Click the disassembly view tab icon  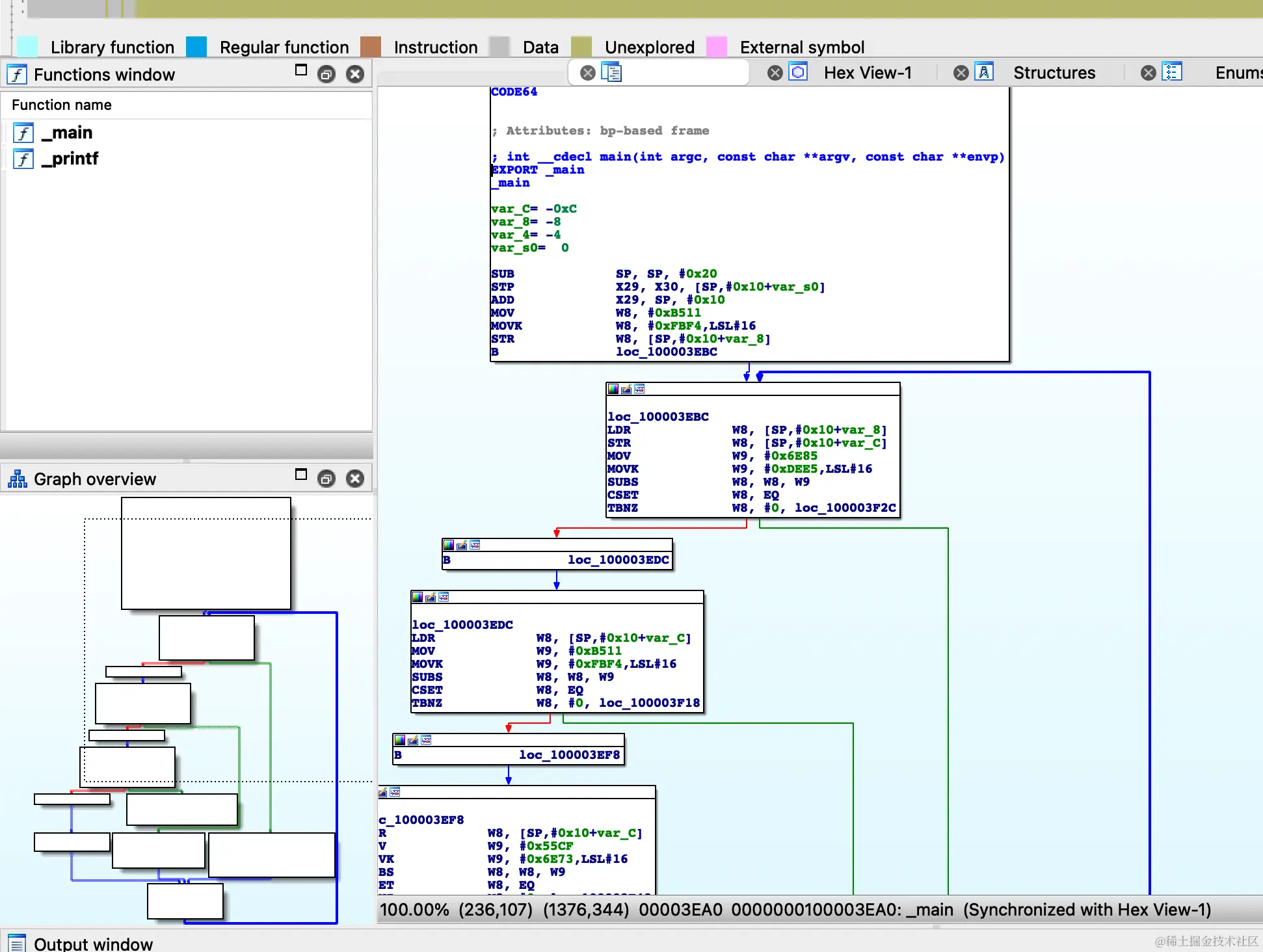point(611,72)
